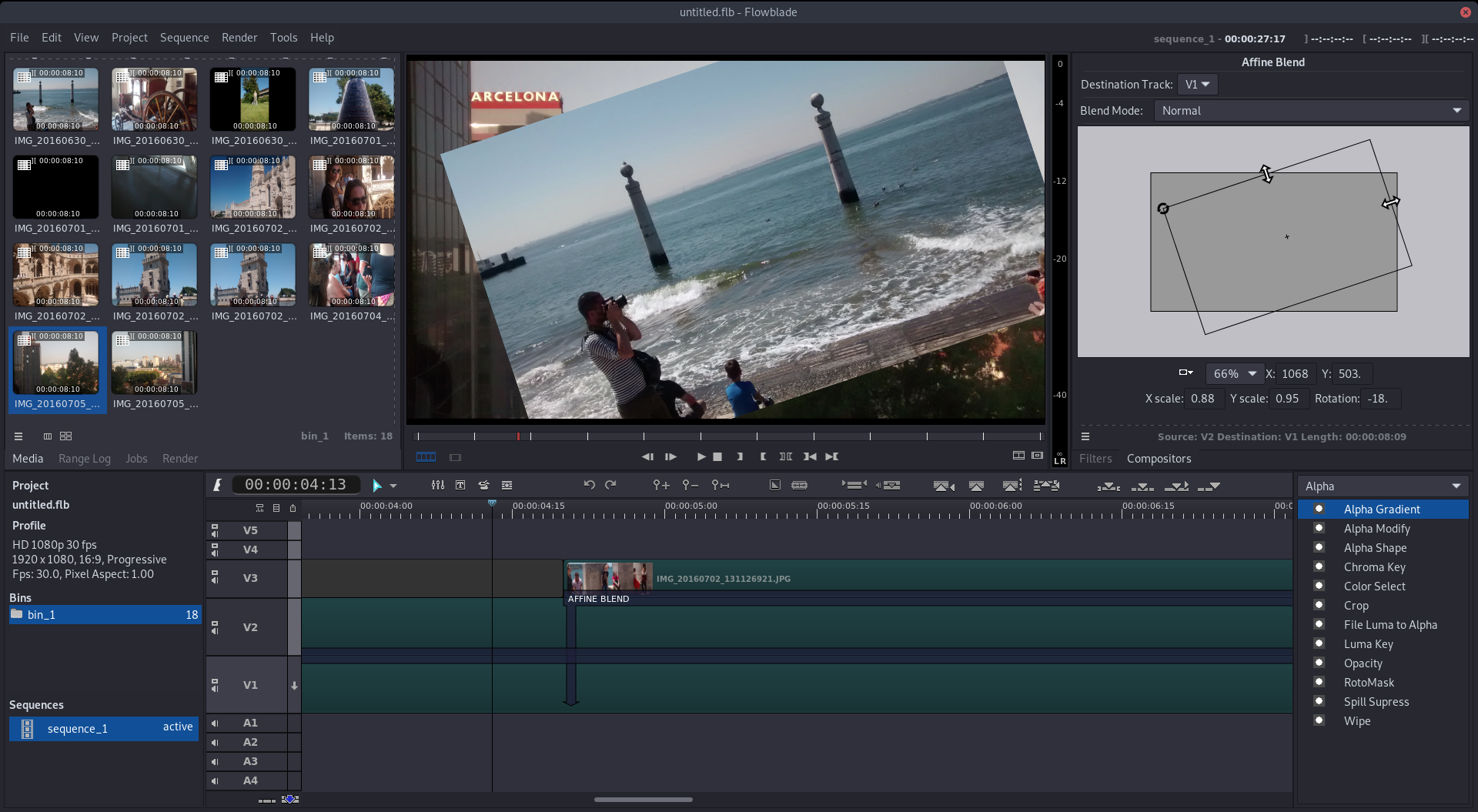
Task: Open the Blend Mode dropdown
Action: pos(1311,111)
